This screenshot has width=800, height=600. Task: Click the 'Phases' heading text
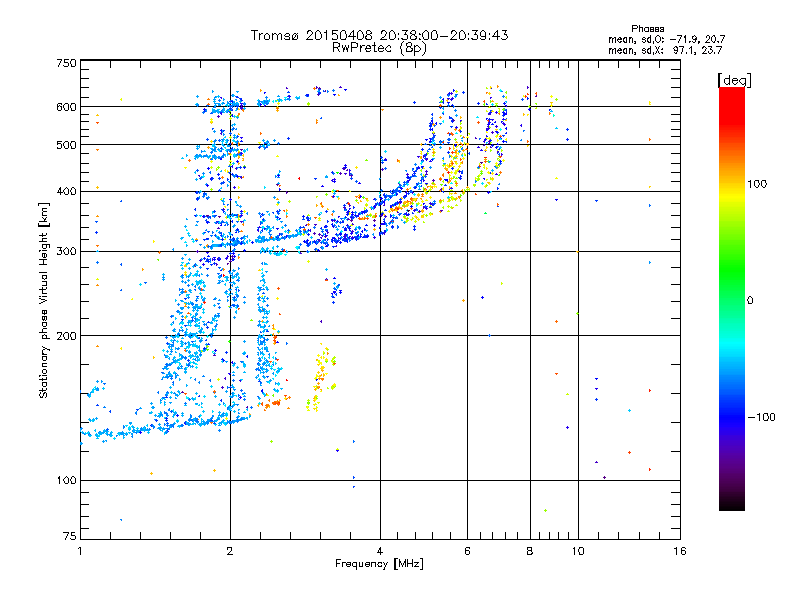(x=647, y=29)
